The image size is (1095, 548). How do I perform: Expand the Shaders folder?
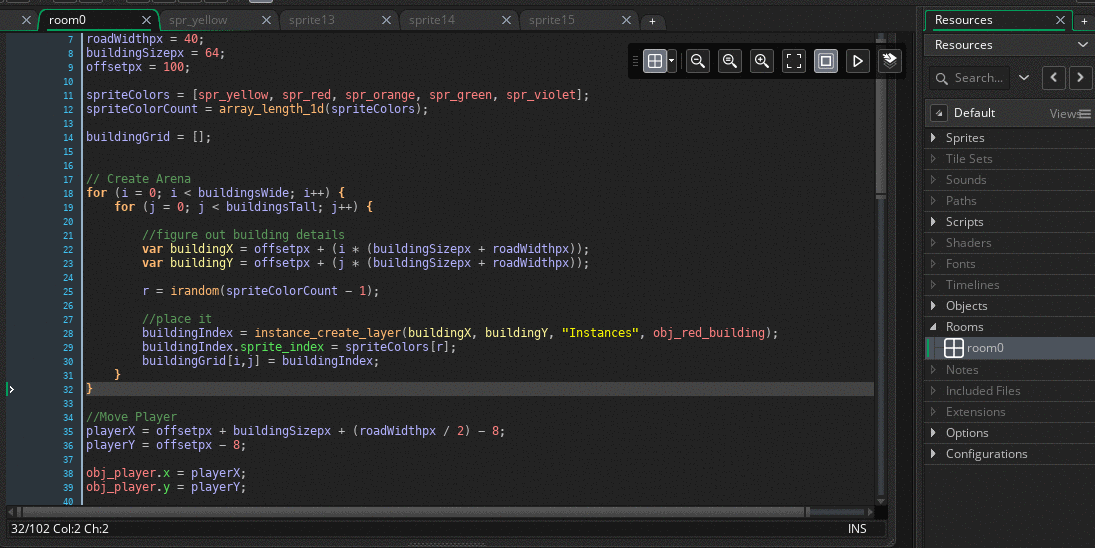pyautogui.click(x=934, y=242)
